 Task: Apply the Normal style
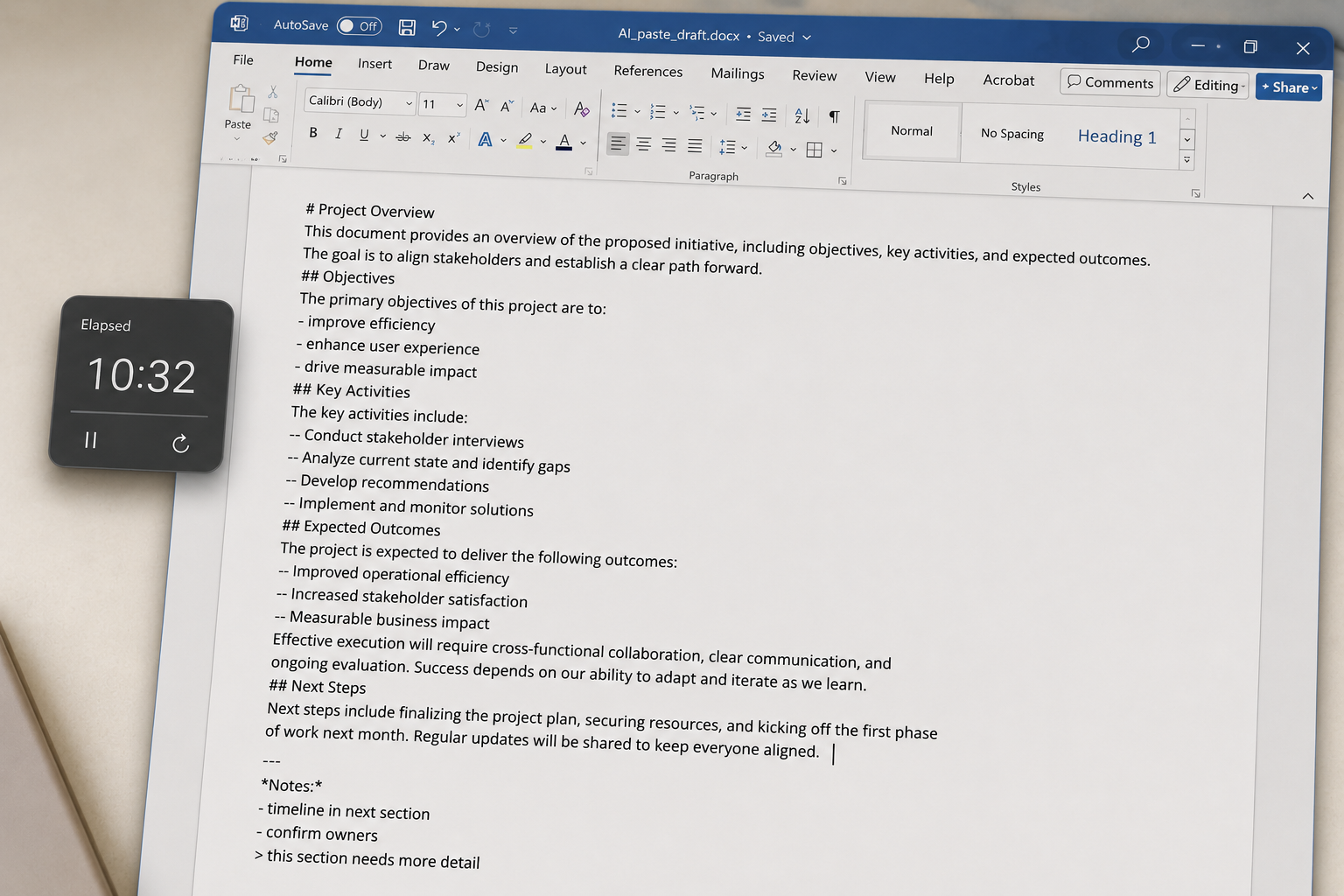pos(912,131)
